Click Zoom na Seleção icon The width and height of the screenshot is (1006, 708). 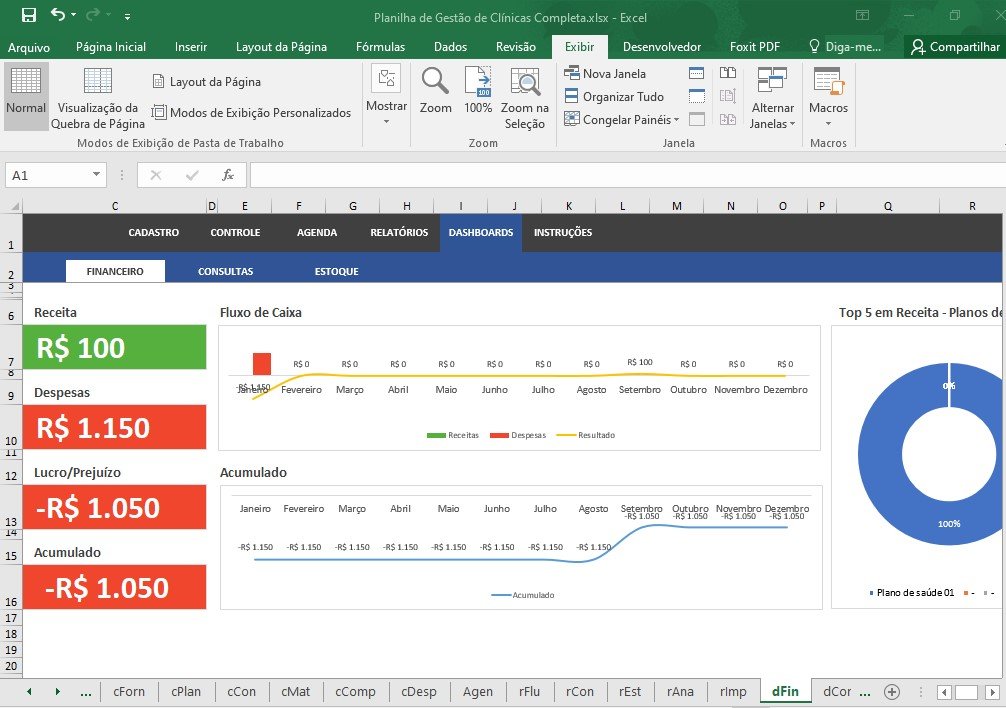pos(524,98)
